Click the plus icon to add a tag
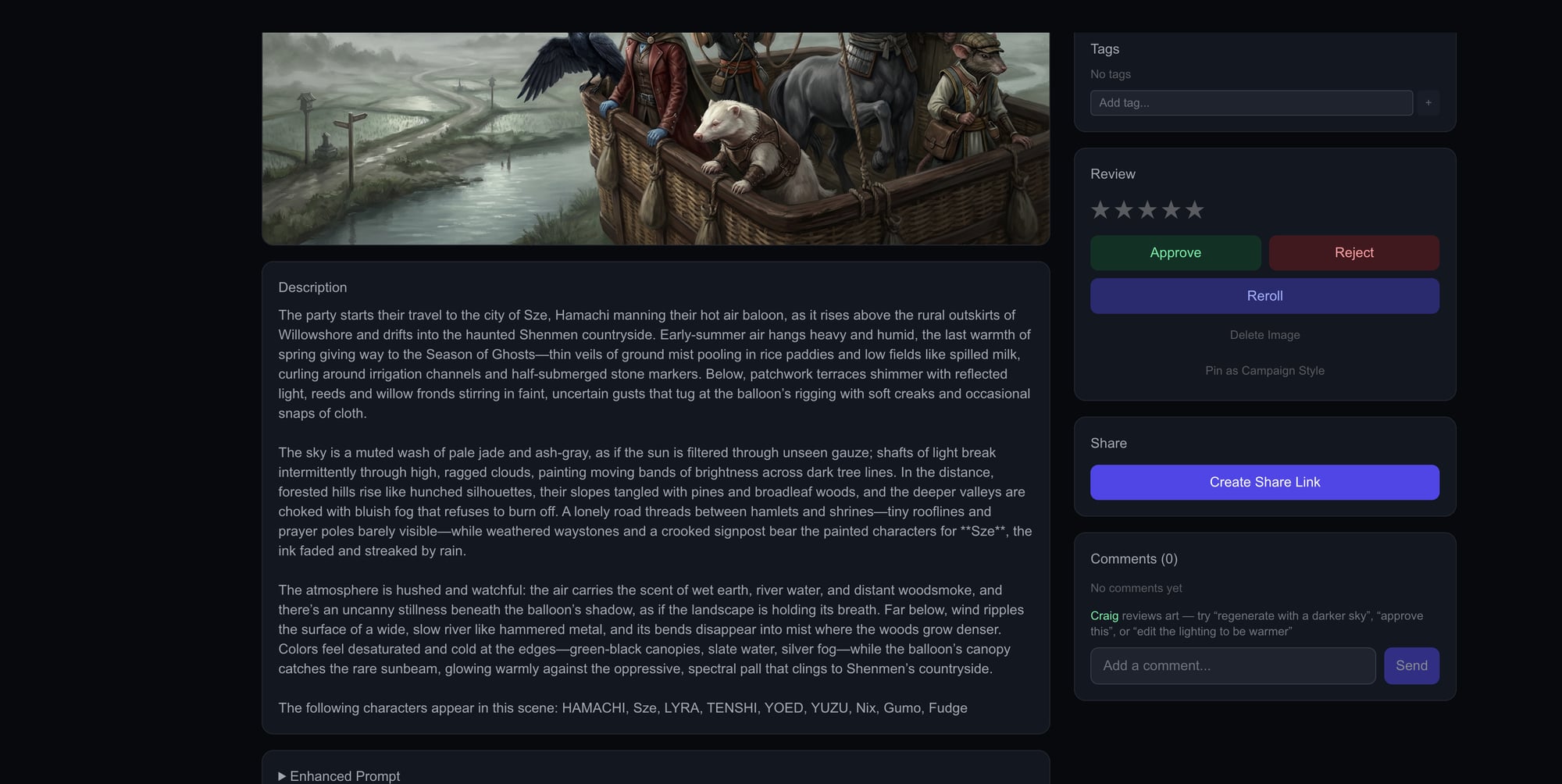The height and width of the screenshot is (784, 1562). pos(1428,102)
